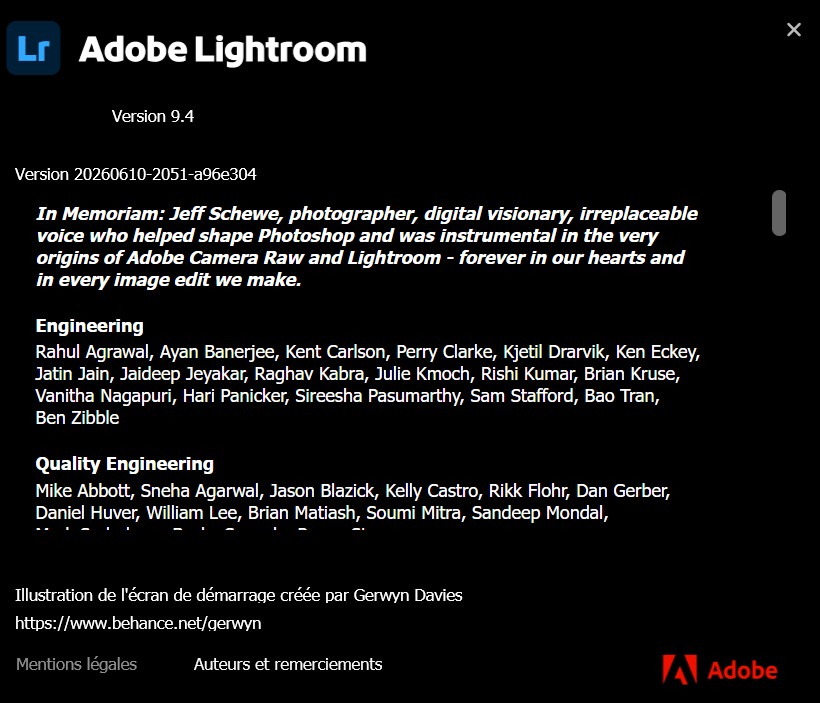Click the Gerwyn Davies illustration credit text

tap(238, 595)
